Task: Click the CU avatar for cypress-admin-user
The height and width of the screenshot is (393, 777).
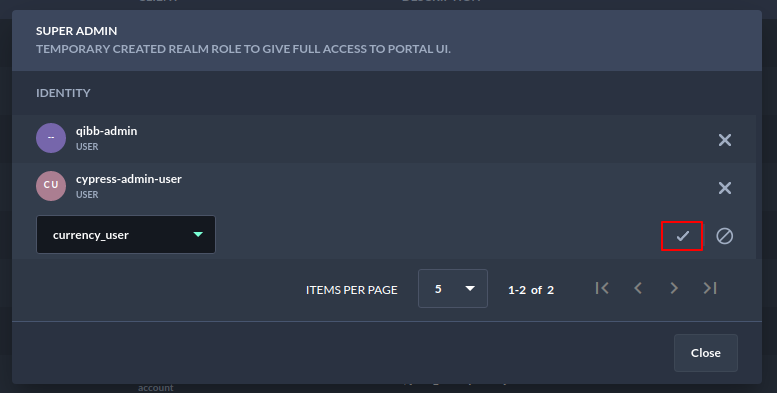Action: coord(51,186)
